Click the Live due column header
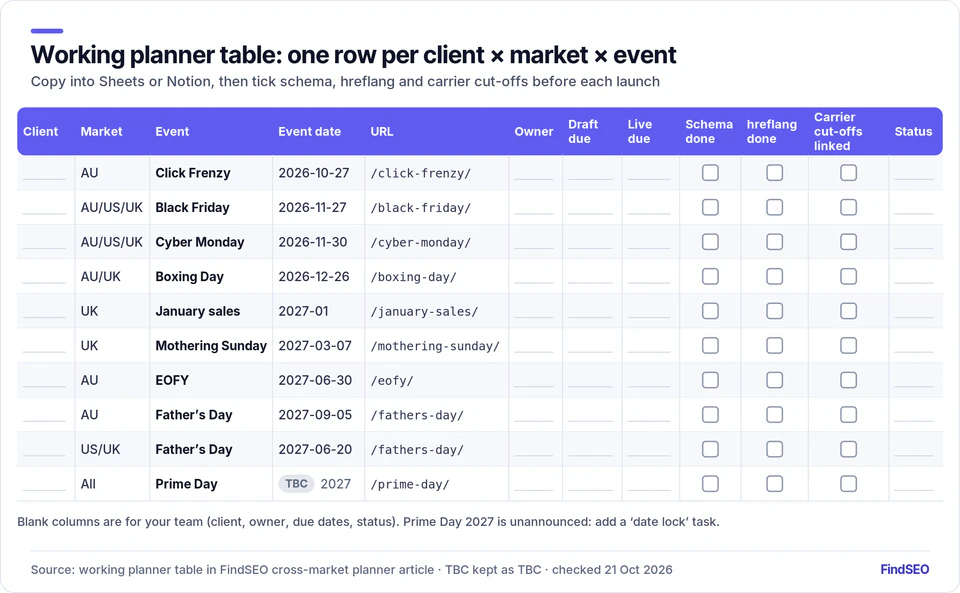This screenshot has height=593, width=960. [640, 132]
